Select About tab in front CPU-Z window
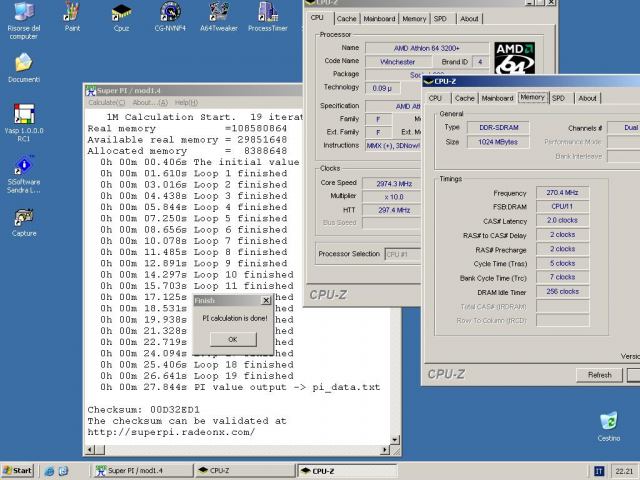 click(x=587, y=98)
